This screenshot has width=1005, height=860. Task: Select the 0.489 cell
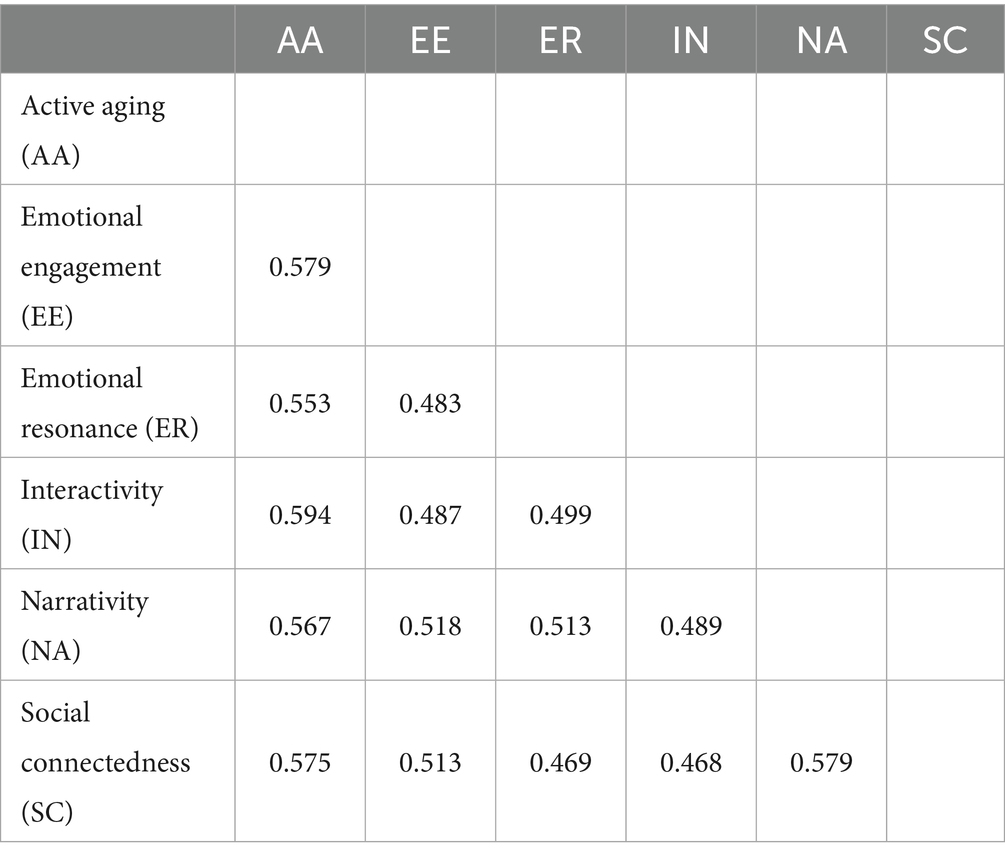point(691,626)
